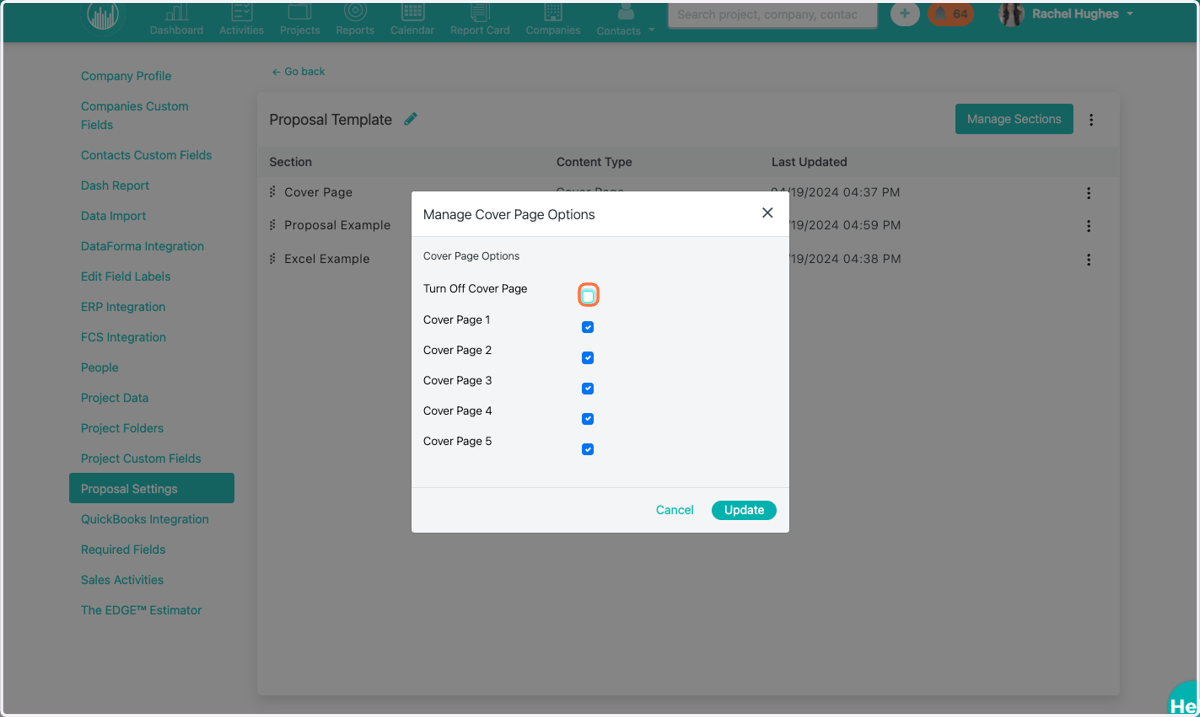Click the Content Type column header
Image resolution: width=1200 pixels, height=717 pixels.
coord(594,162)
